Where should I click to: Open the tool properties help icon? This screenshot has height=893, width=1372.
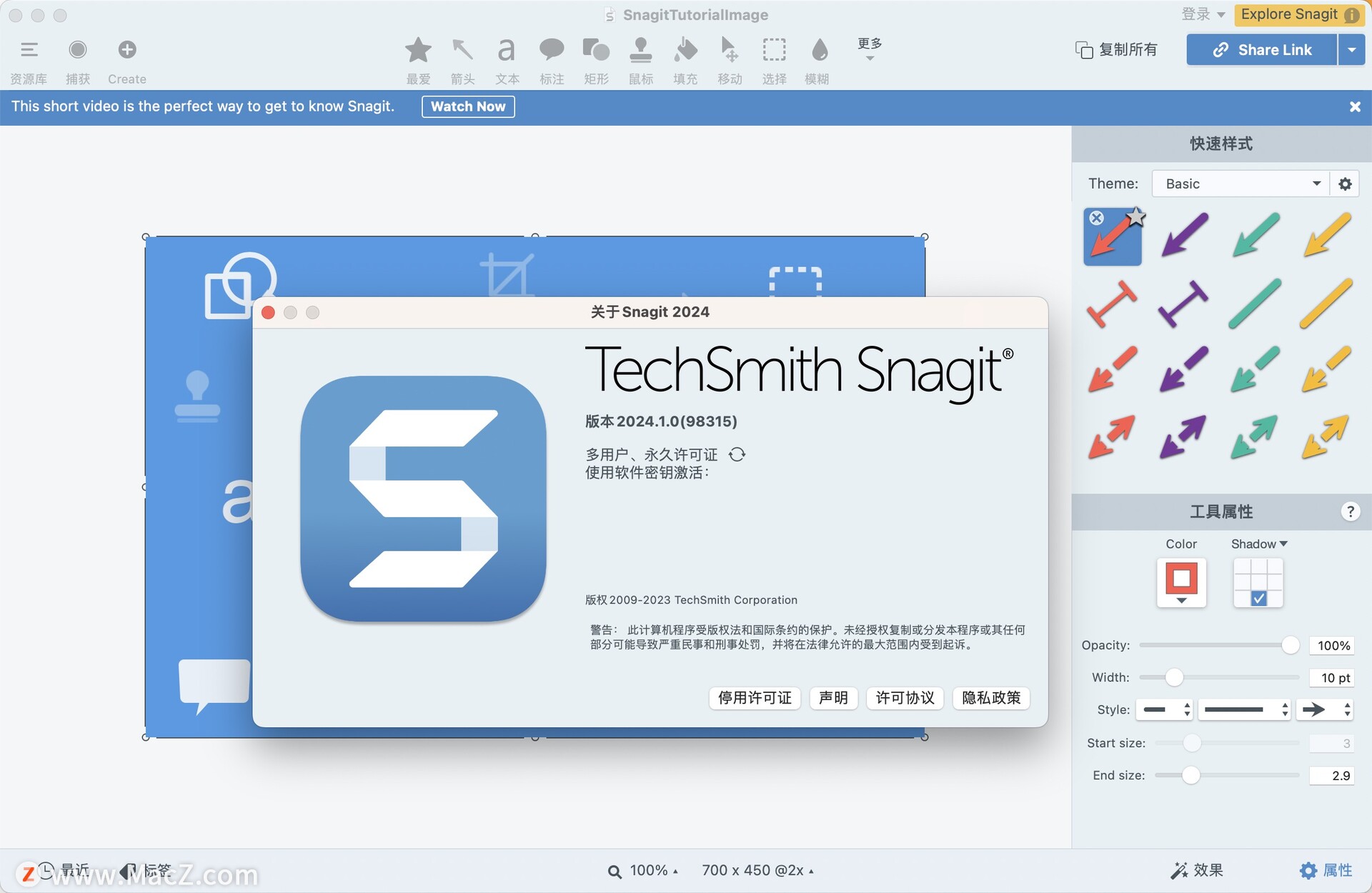(1350, 512)
